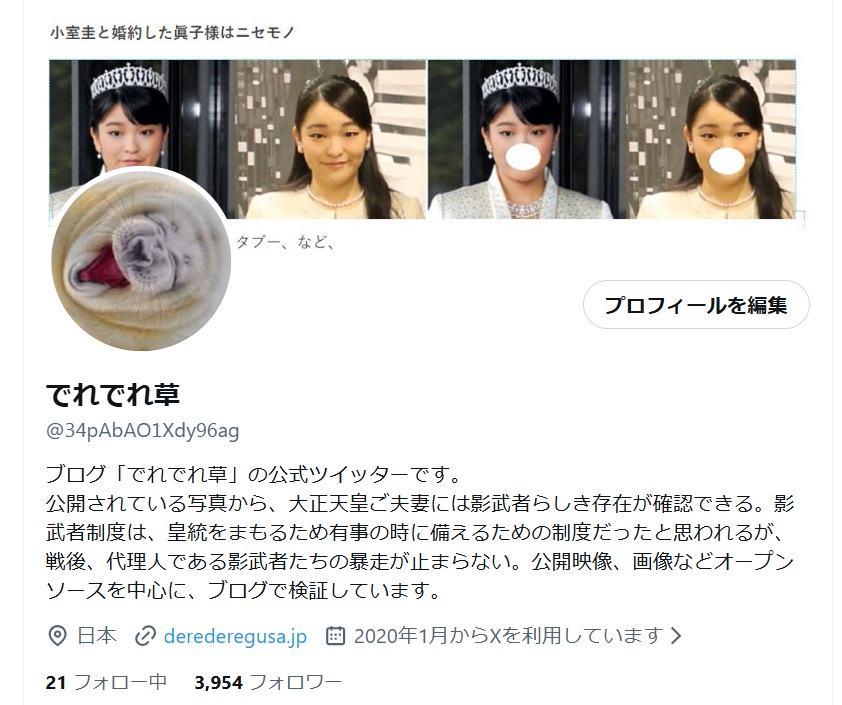Click the link chain icon beside deredegusa.jp
The image size is (842, 705).
(144, 636)
